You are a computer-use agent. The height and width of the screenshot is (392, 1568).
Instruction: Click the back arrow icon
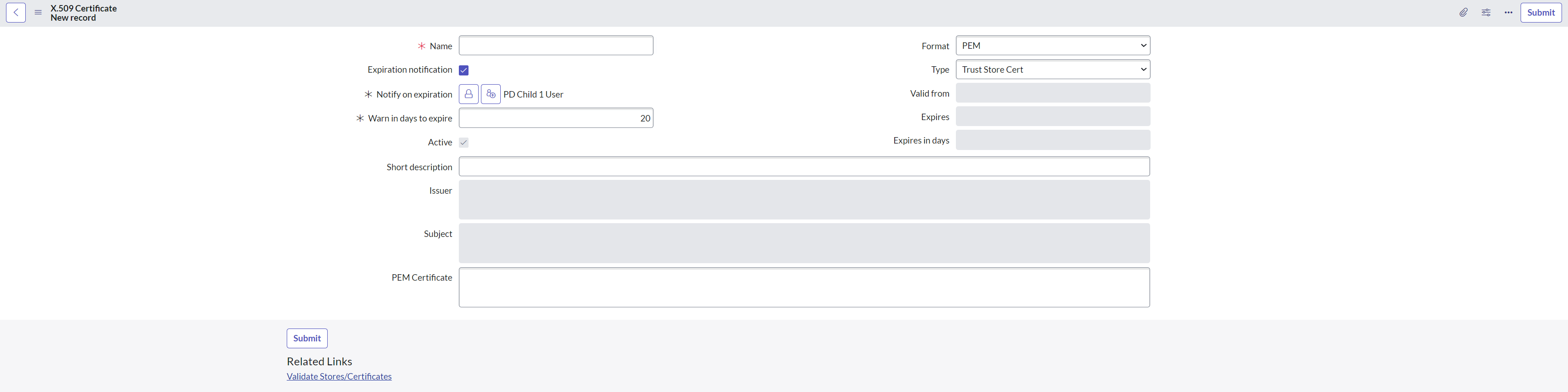pyautogui.click(x=16, y=13)
